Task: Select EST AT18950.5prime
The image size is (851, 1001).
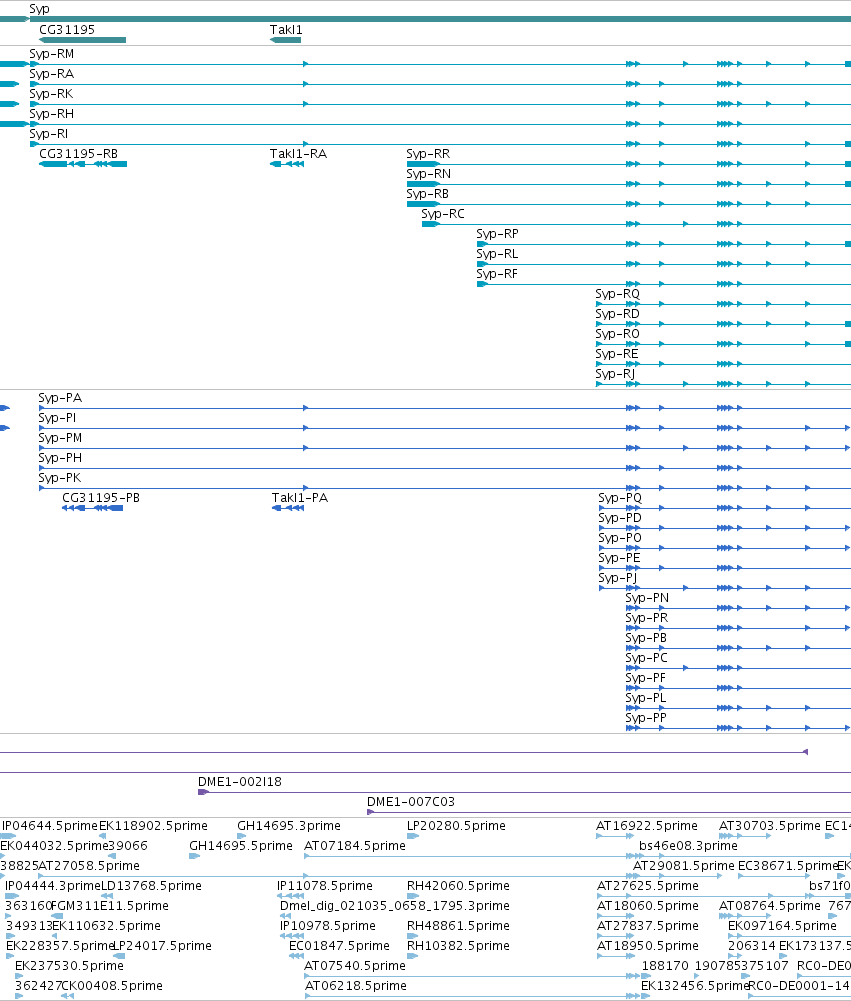Action: [x=648, y=946]
